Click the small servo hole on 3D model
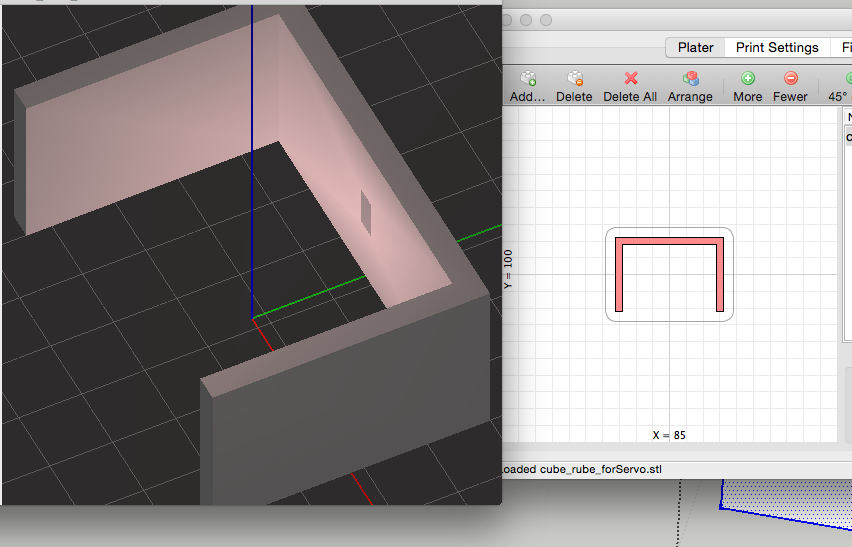The width and height of the screenshot is (852, 547). pyautogui.click(x=366, y=212)
